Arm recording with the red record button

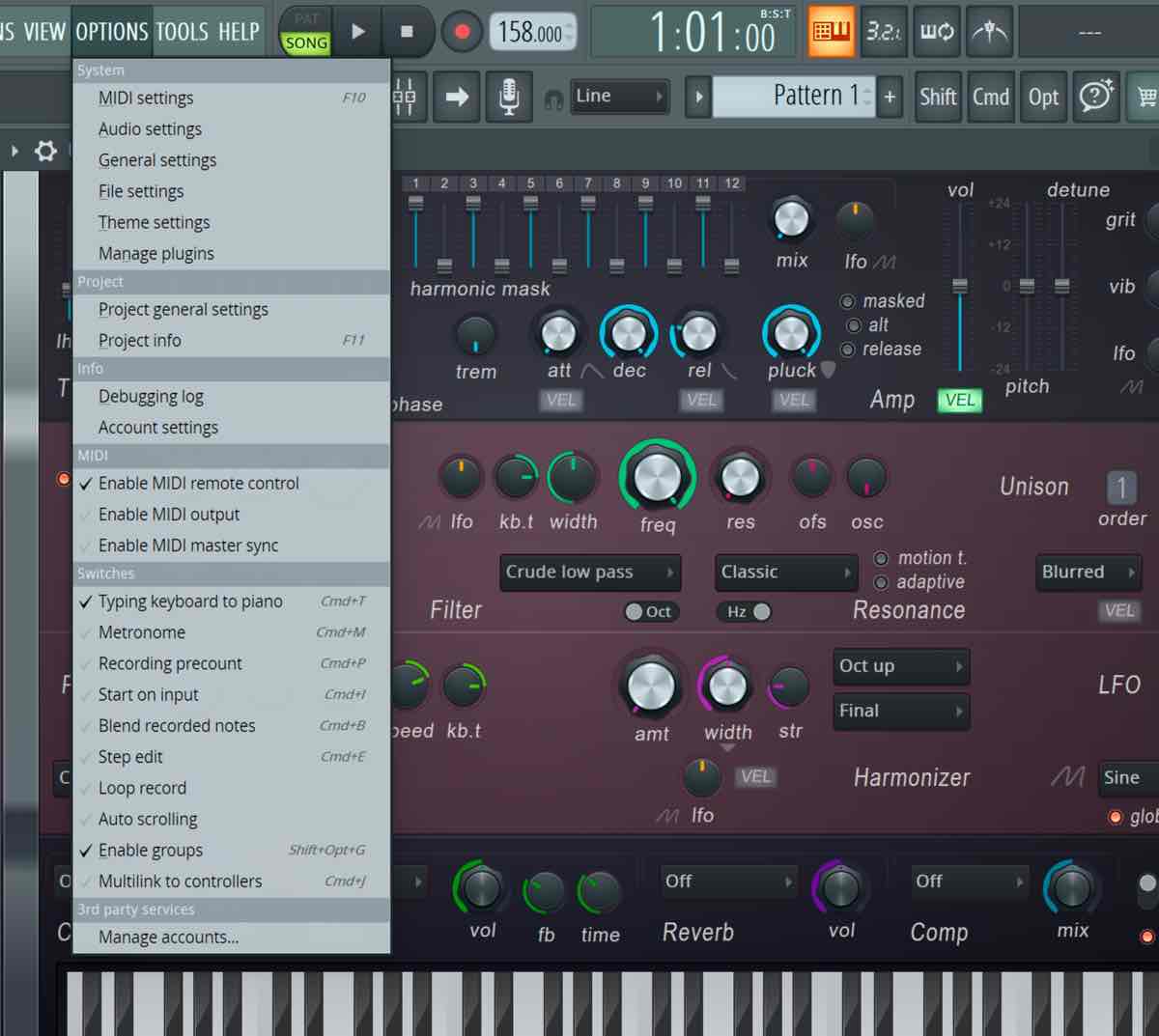[462, 32]
